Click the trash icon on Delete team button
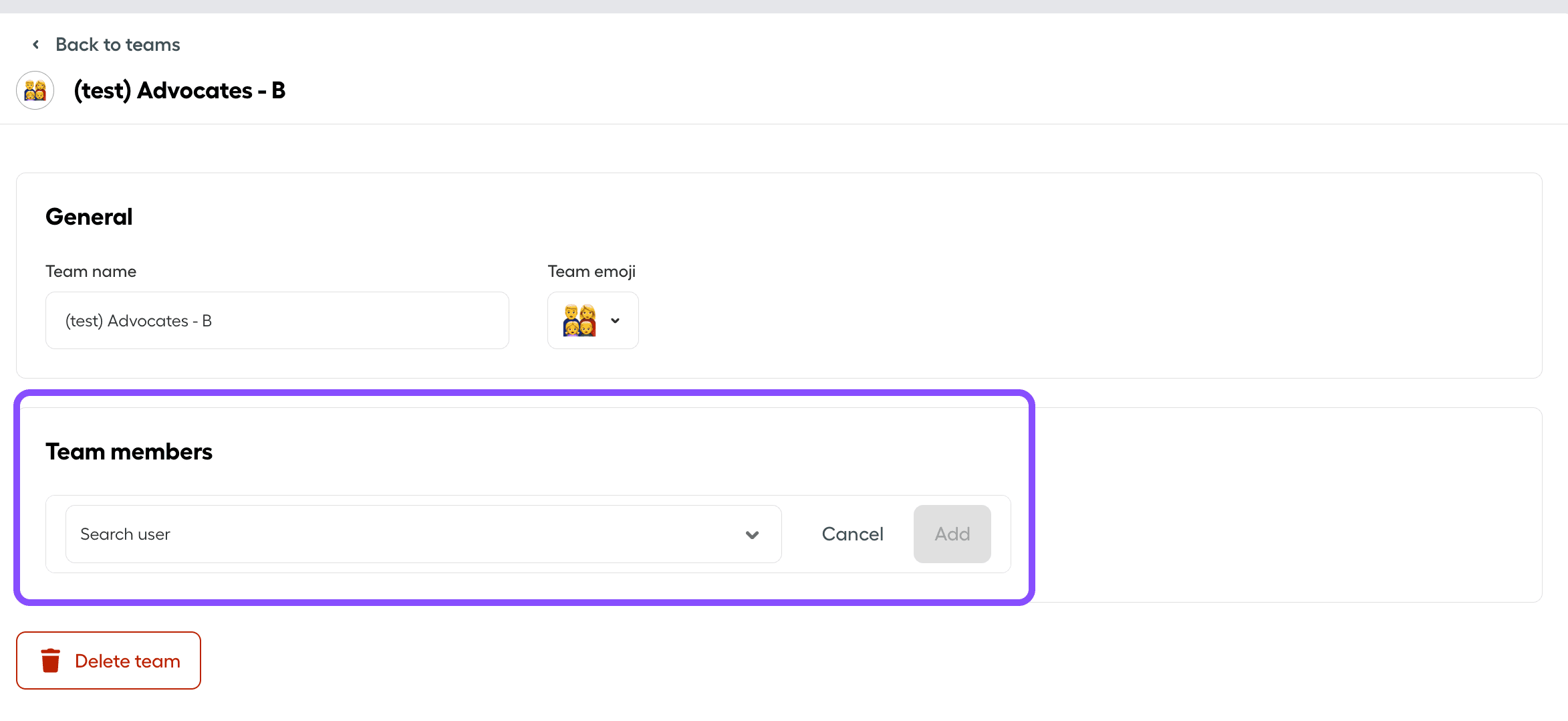Image resolution: width=1568 pixels, height=721 pixels. tap(51, 660)
